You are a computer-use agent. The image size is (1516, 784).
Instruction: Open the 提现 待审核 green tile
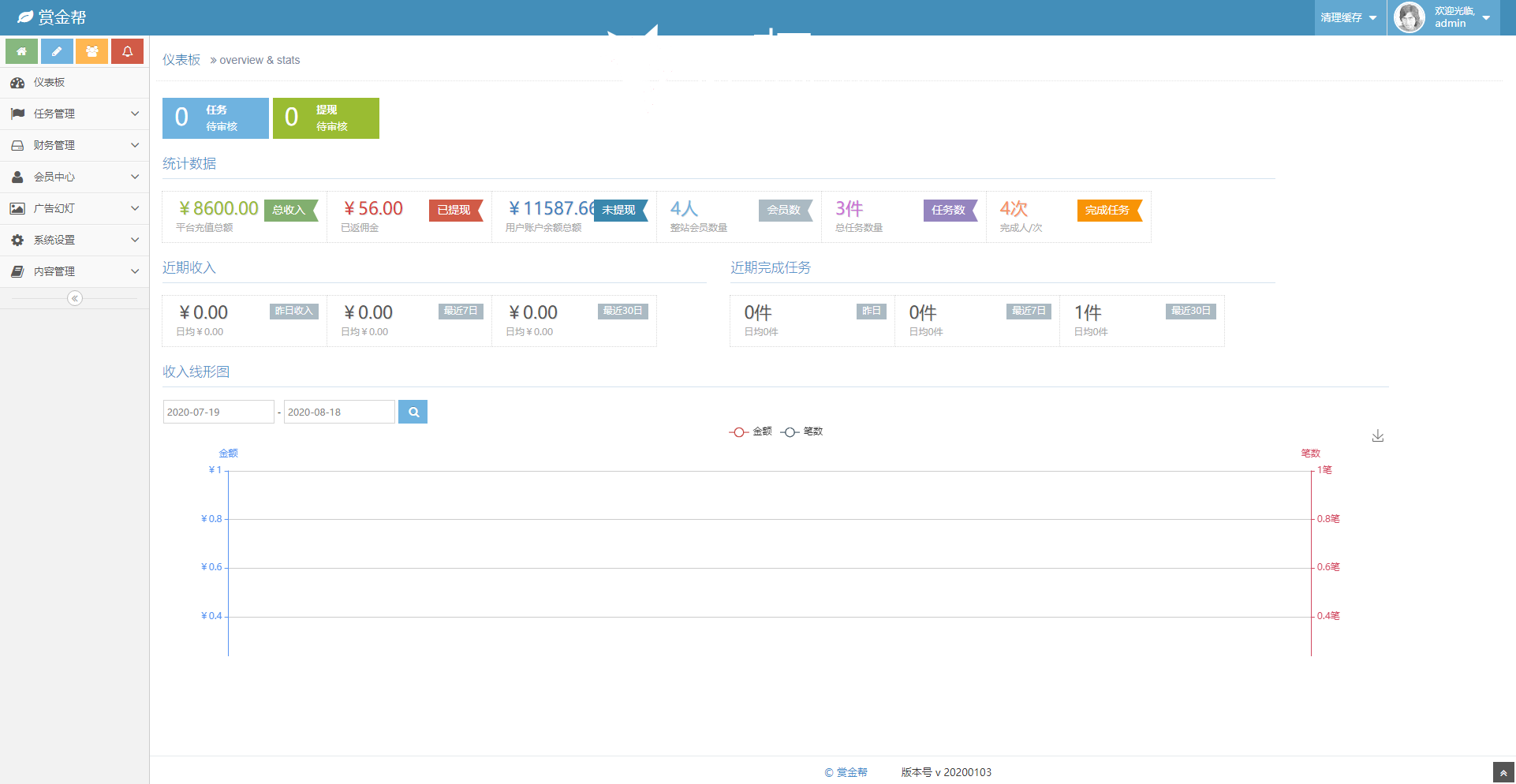pyautogui.click(x=326, y=118)
